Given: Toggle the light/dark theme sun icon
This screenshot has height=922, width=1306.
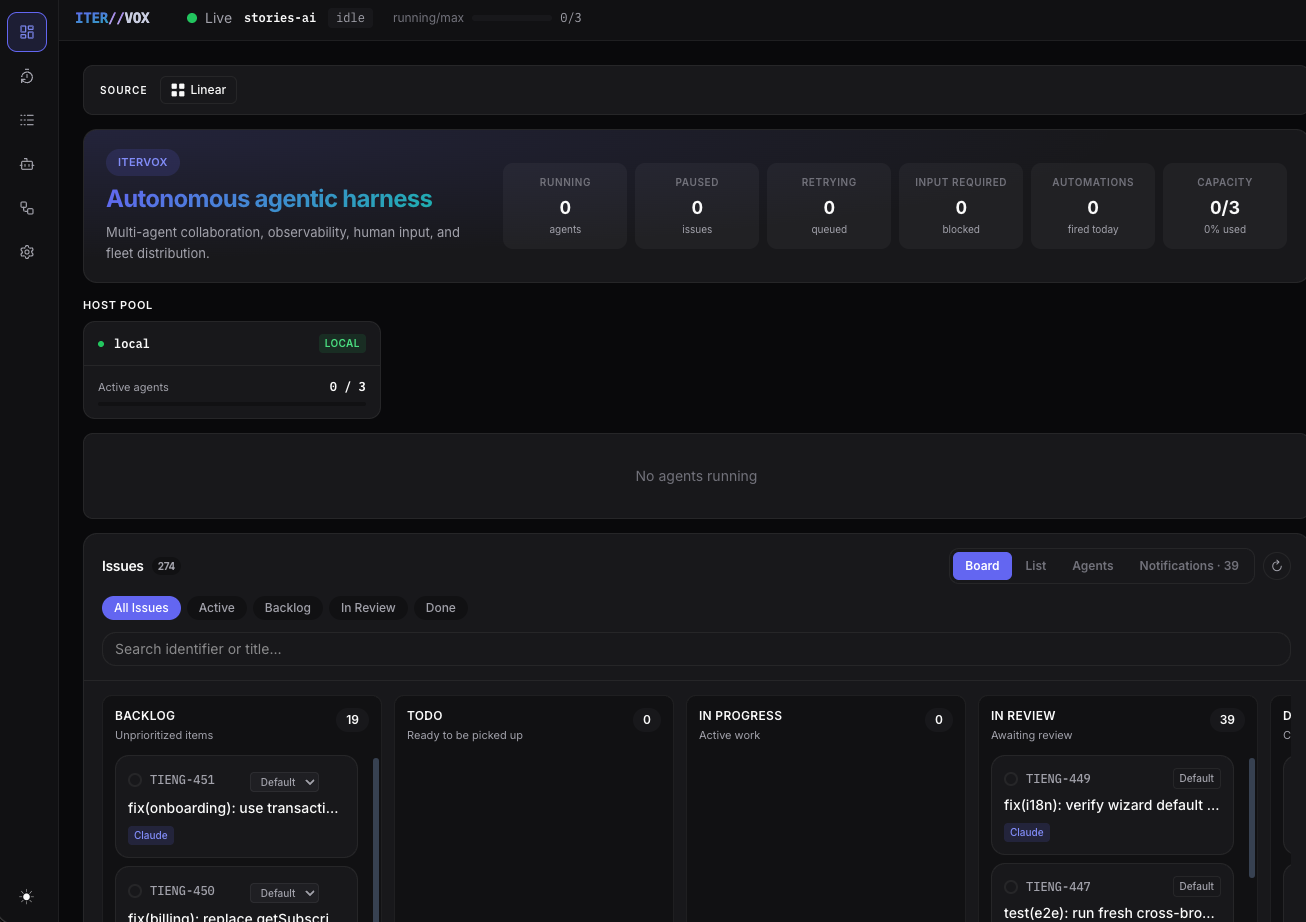Looking at the screenshot, I should coord(27,897).
